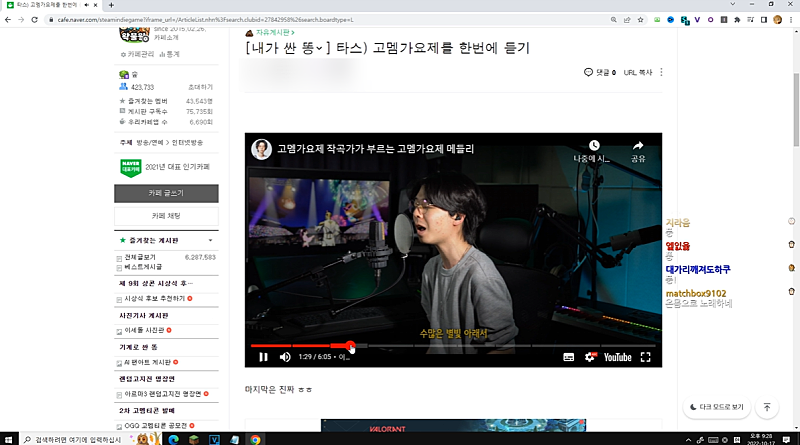Open the channel avatar in video header
The width and height of the screenshot is (800, 445).
pyautogui.click(x=261, y=149)
